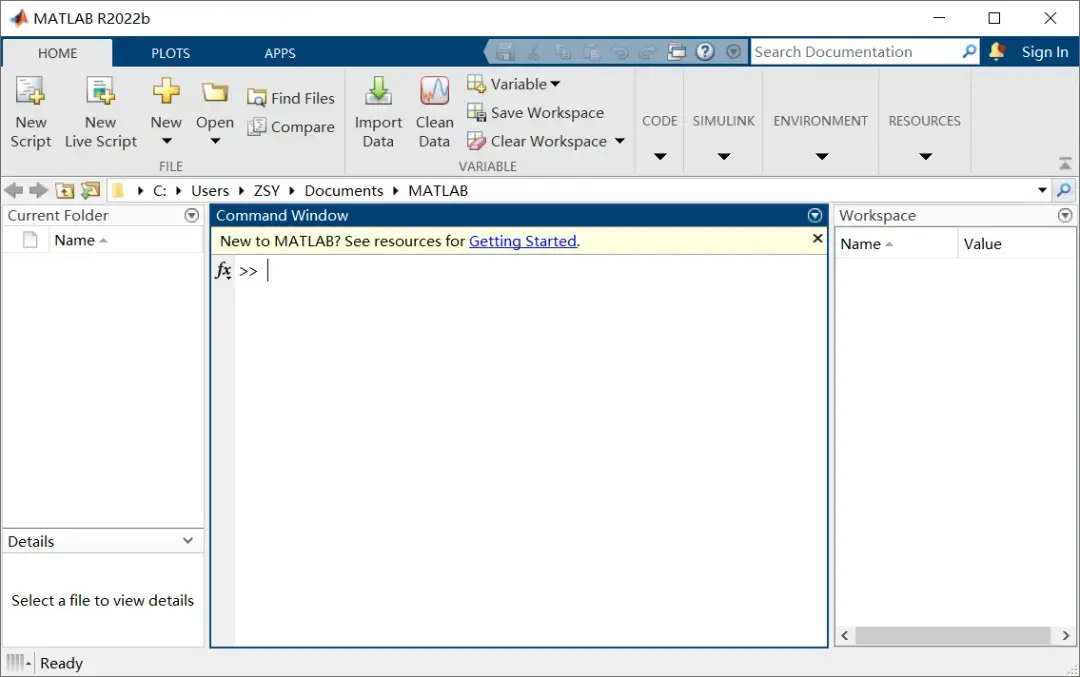Click Save Workspace
1080x677 pixels.
click(535, 112)
